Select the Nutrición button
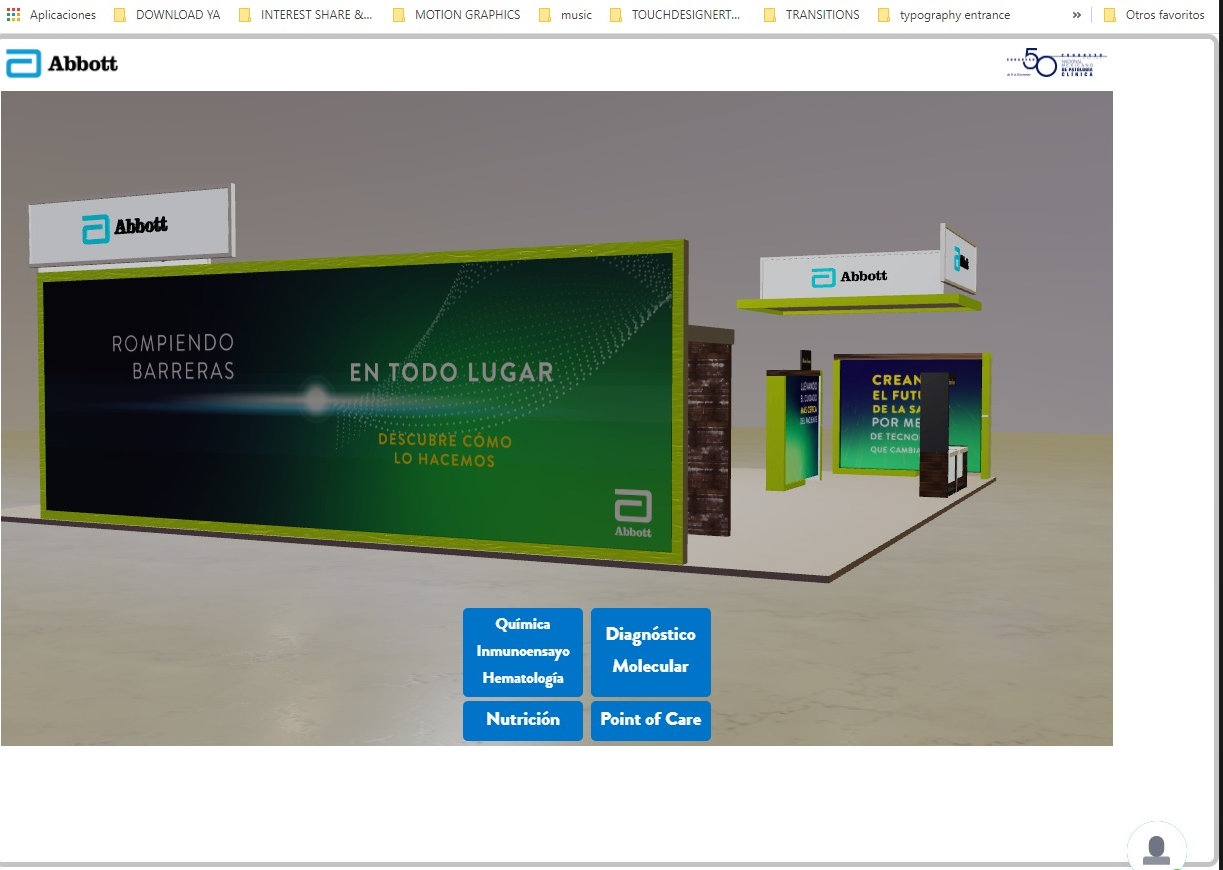This screenshot has width=1223, height=870. point(522,721)
